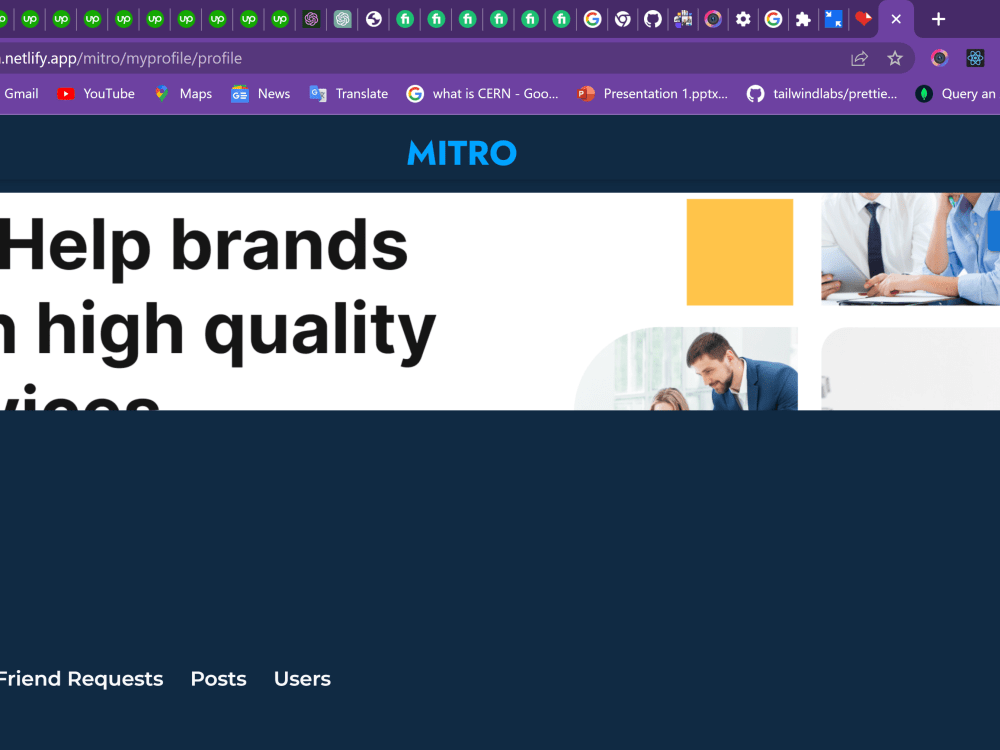Click the Chrome profile avatar icon
Image resolution: width=1000 pixels, height=750 pixels.
point(938,58)
